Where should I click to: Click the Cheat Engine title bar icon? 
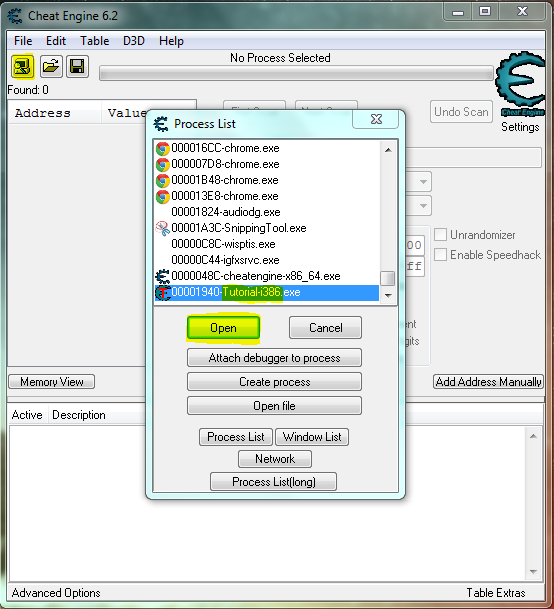[x=16, y=16]
